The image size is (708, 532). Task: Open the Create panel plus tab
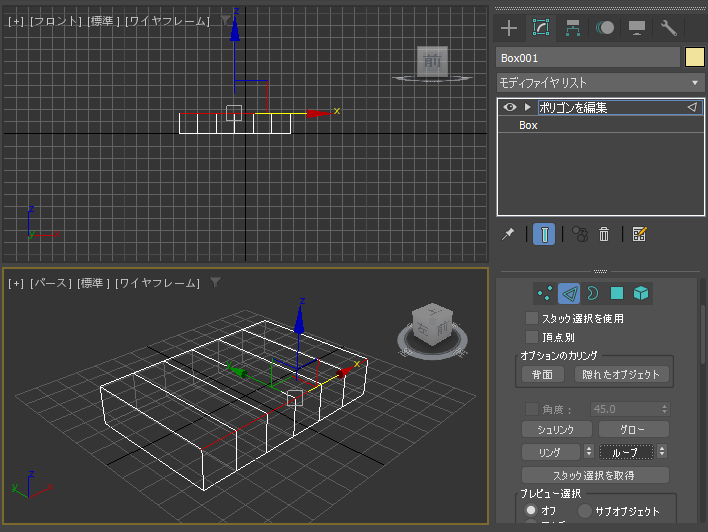(x=509, y=28)
